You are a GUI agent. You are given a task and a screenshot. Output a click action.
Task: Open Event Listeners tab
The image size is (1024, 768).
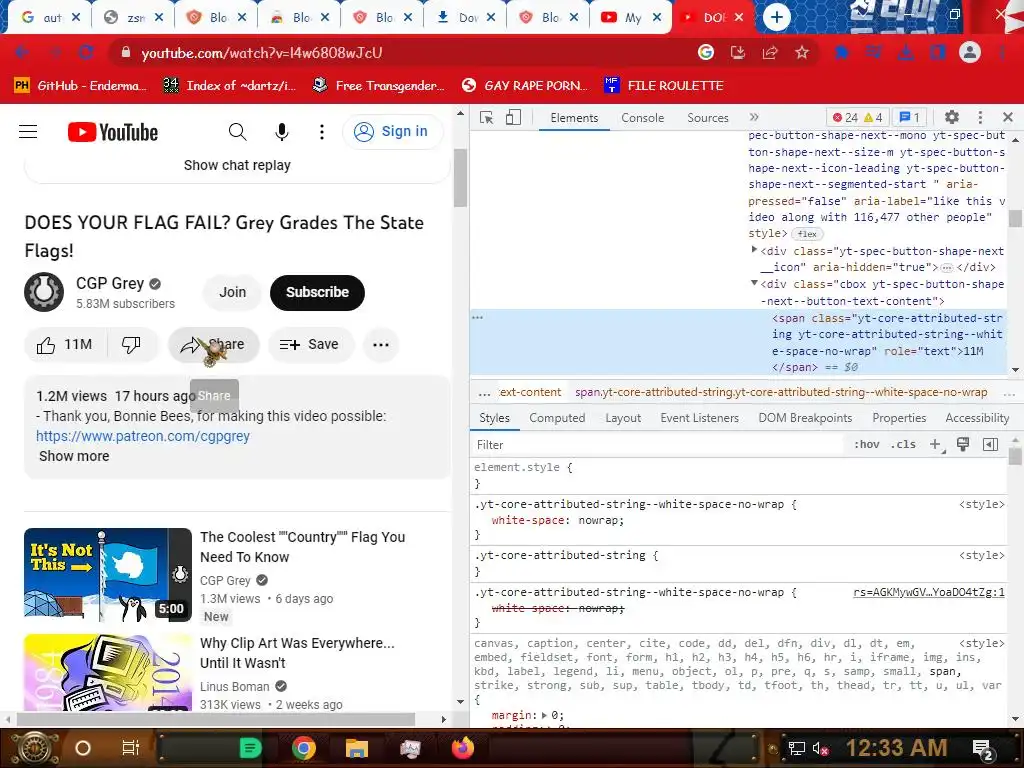coord(699,418)
